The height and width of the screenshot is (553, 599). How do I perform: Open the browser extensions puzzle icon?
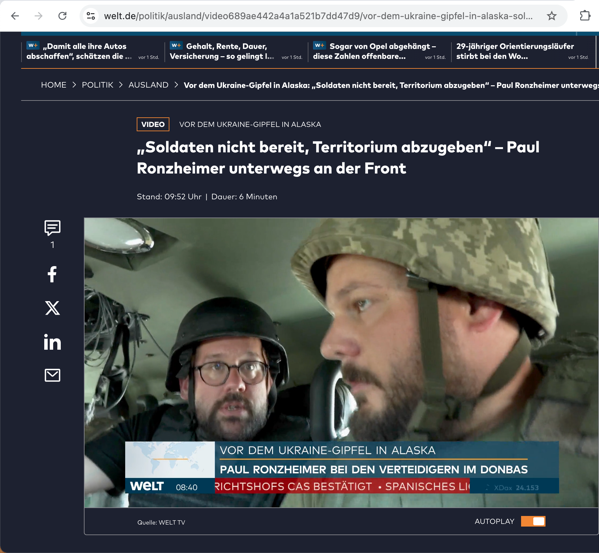tap(585, 16)
